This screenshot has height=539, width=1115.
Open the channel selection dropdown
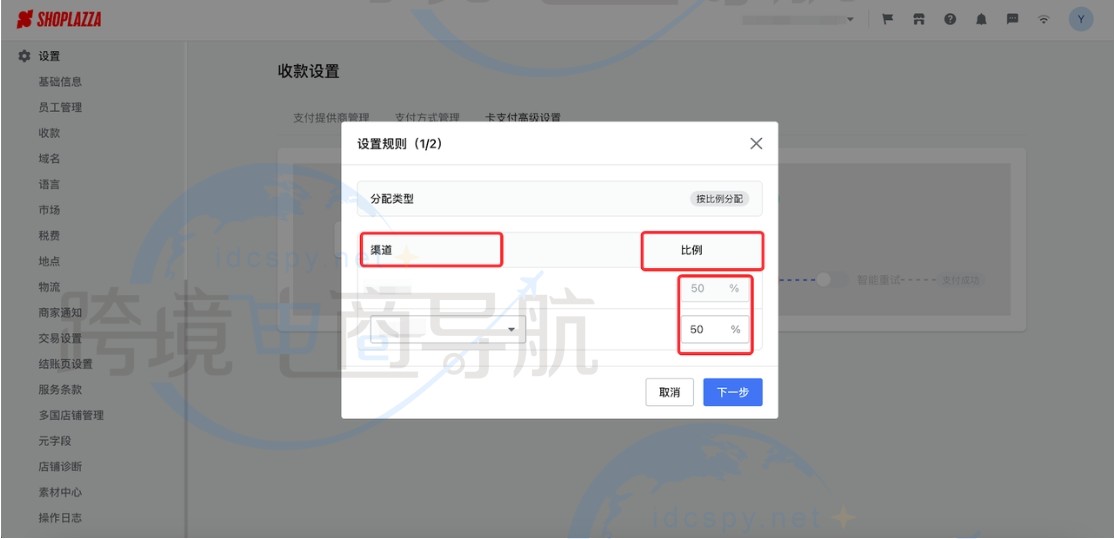coord(448,329)
